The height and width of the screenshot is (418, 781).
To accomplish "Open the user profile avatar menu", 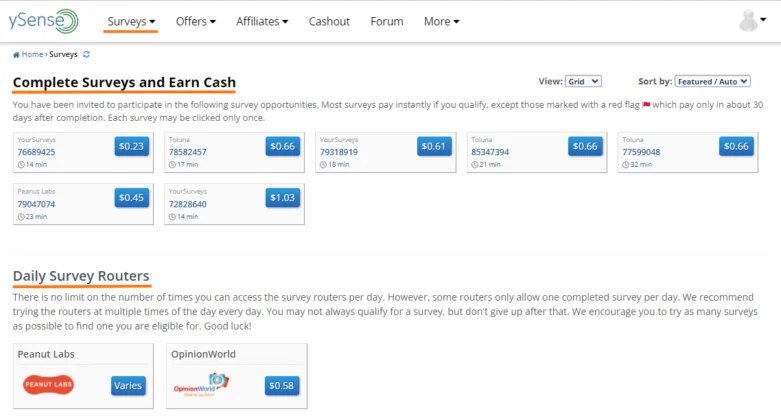I will pyautogui.click(x=751, y=21).
